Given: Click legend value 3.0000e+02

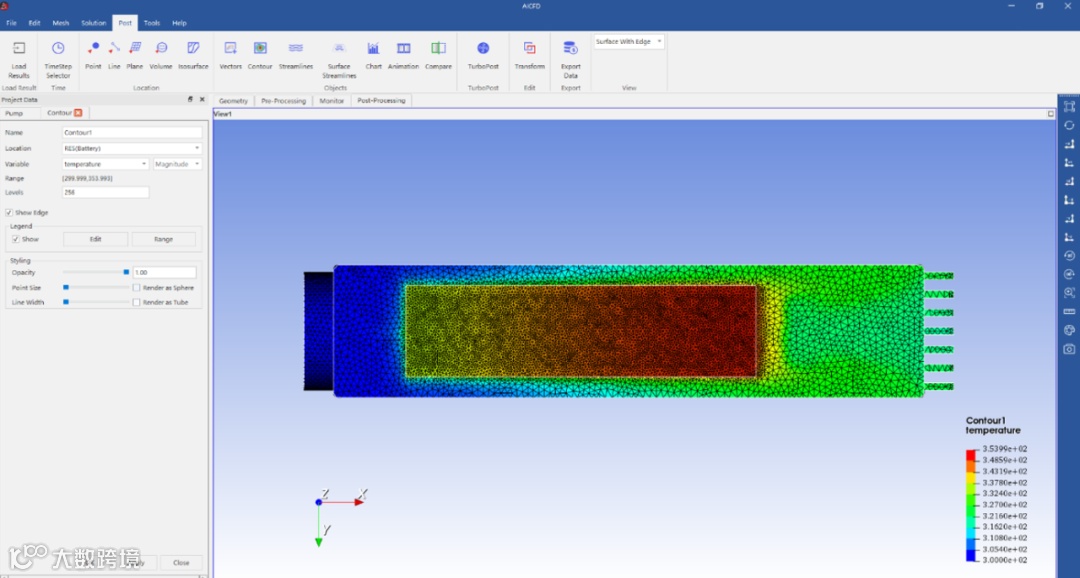Looking at the screenshot, I should tap(1004, 560).
